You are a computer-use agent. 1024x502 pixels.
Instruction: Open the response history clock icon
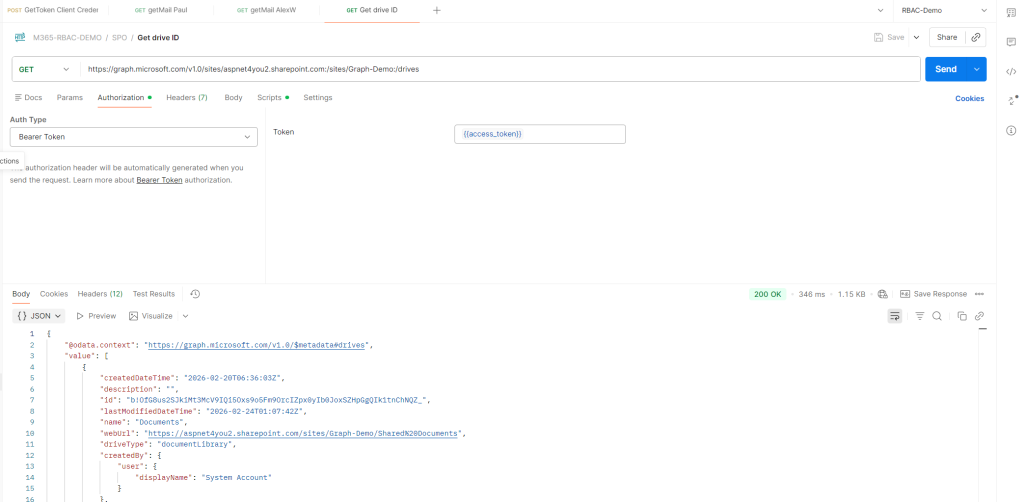coord(195,294)
